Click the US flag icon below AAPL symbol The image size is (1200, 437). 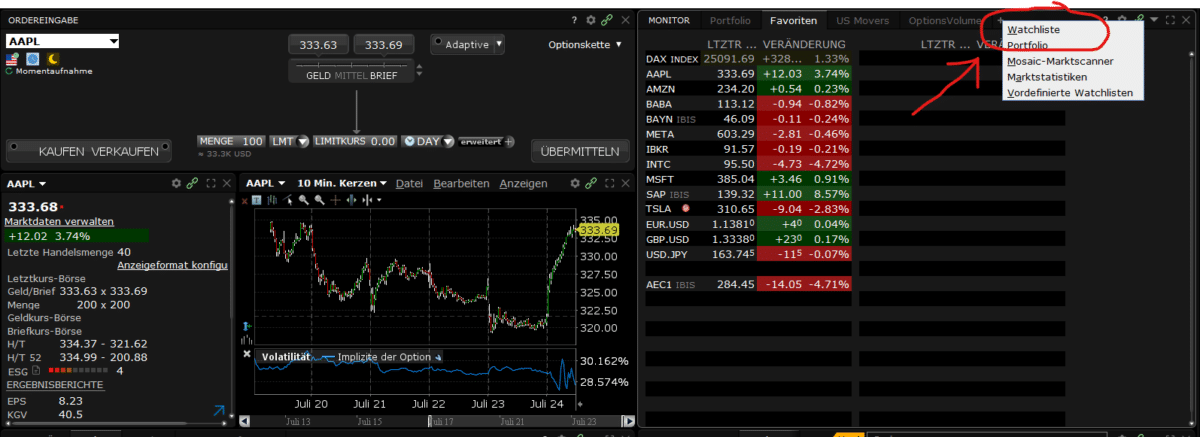tap(13, 60)
